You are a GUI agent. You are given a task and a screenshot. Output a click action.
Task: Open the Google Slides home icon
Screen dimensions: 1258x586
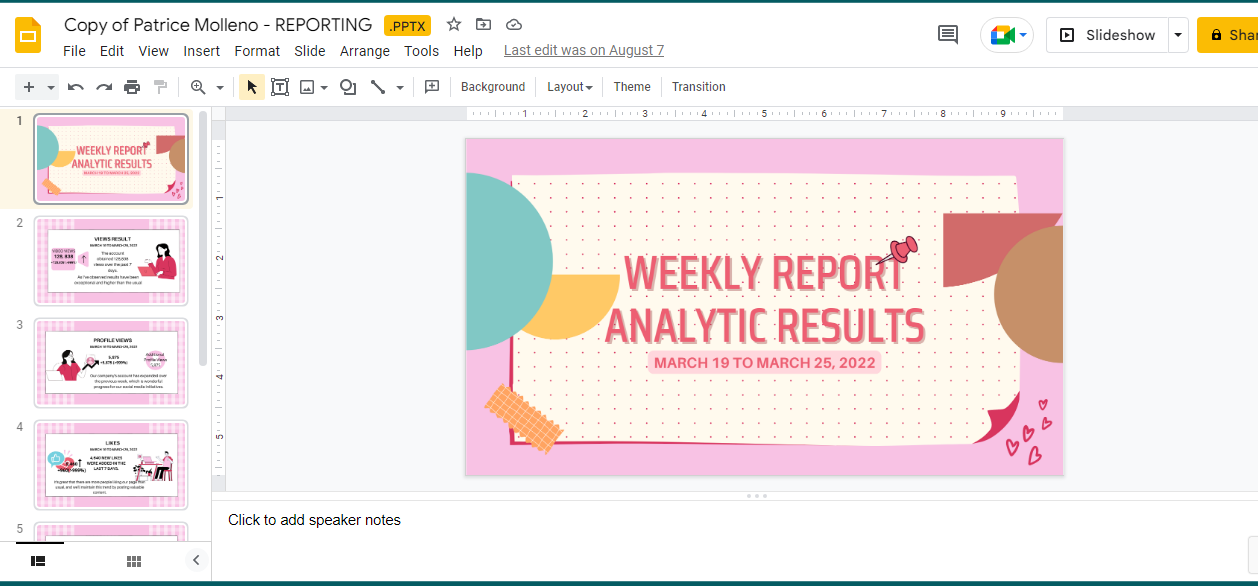[28, 35]
